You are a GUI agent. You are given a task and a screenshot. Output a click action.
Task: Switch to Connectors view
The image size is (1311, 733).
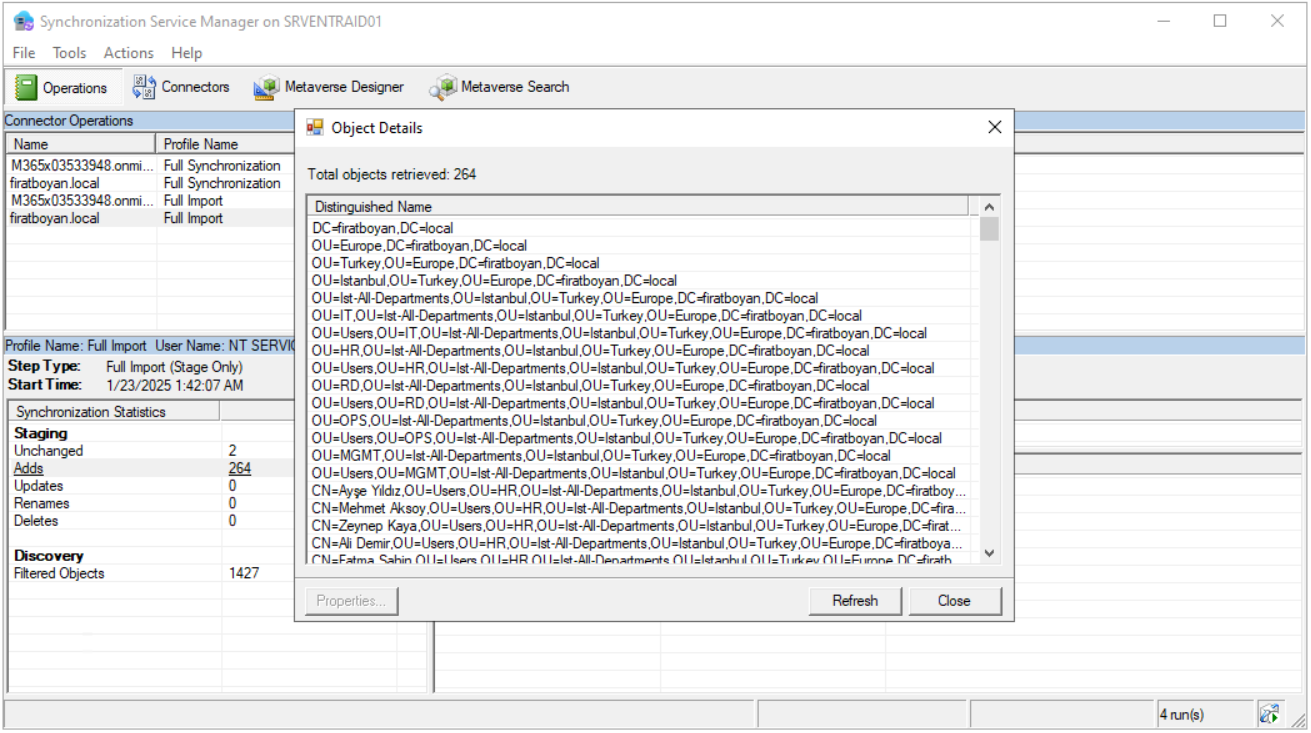(181, 87)
